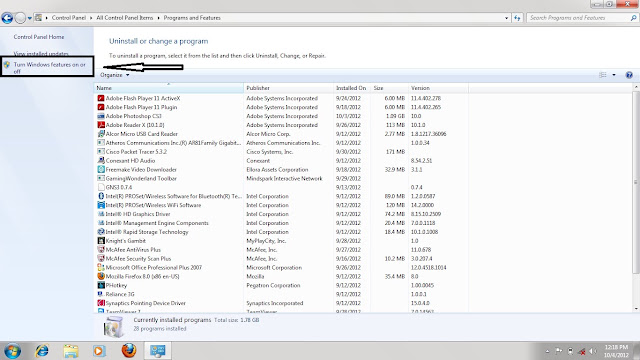Click the Control Panel address bar icon

[x=38, y=18]
